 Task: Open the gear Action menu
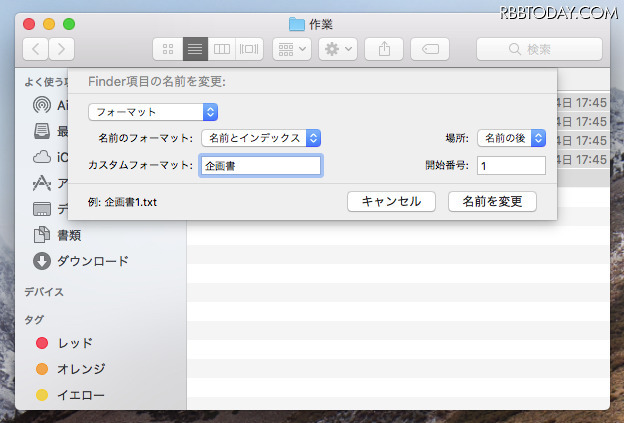click(x=337, y=48)
